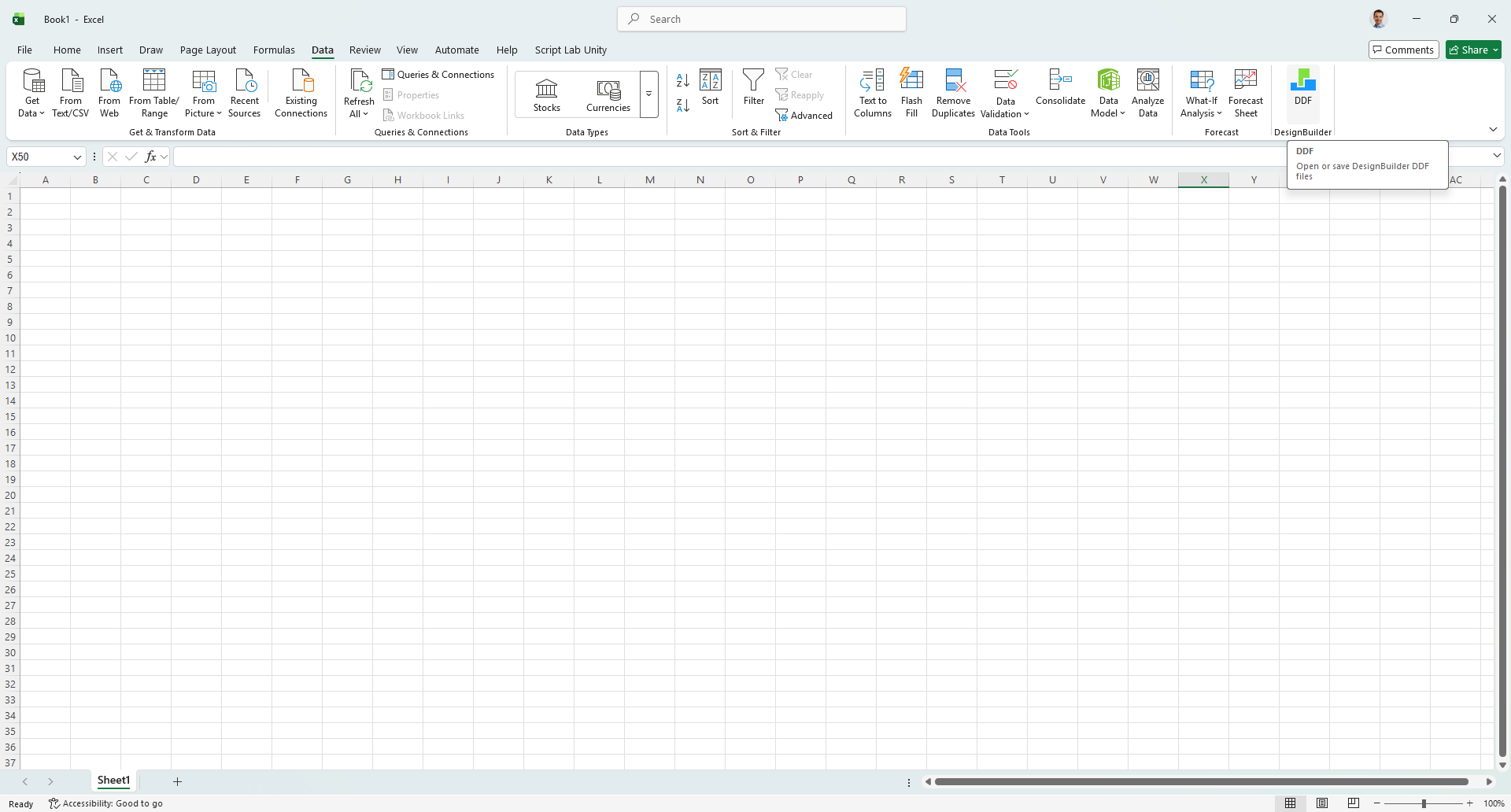Open the Share dropdown
This screenshot has width=1511, height=812.
tap(1474, 50)
